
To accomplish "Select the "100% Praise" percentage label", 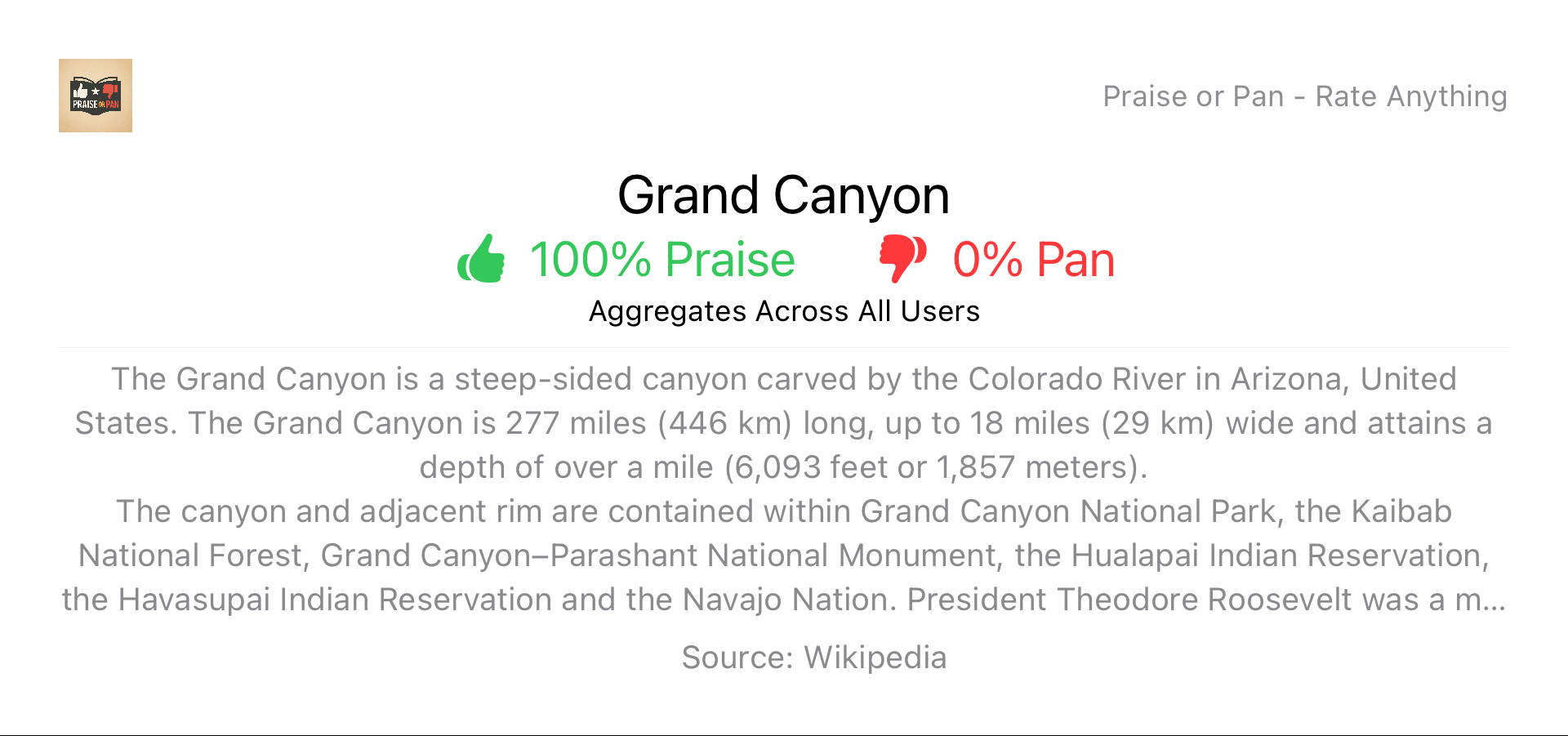I will pos(662,260).
